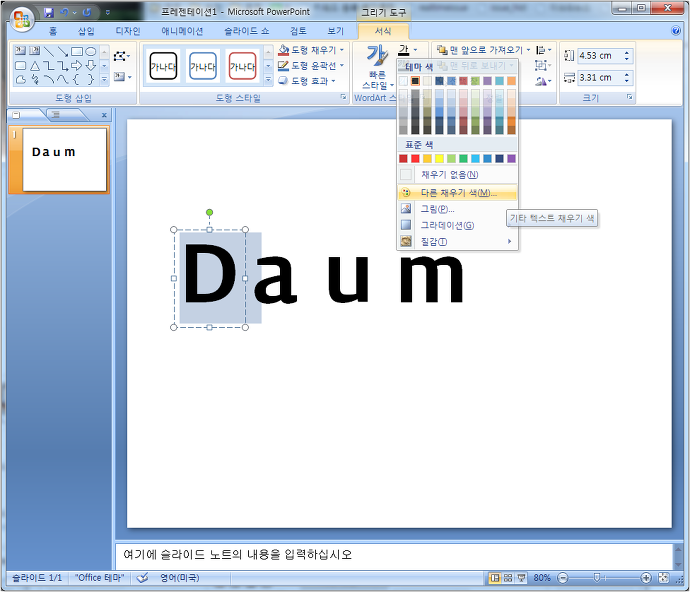Viewport: 690px width, 592px height.
Task: Switch to the 디자인 ribbon tab
Action: (128, 31)
